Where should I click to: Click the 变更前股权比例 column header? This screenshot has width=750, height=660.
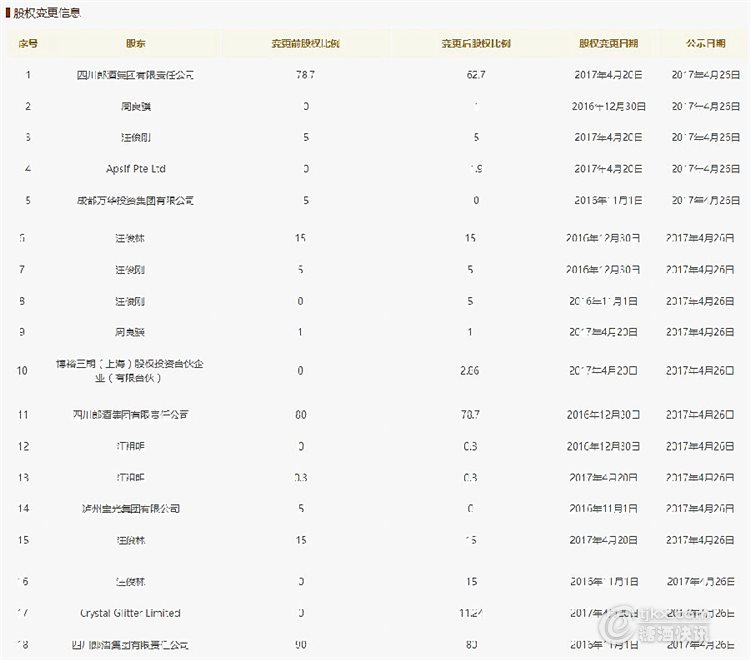click(x=305, y=44)
